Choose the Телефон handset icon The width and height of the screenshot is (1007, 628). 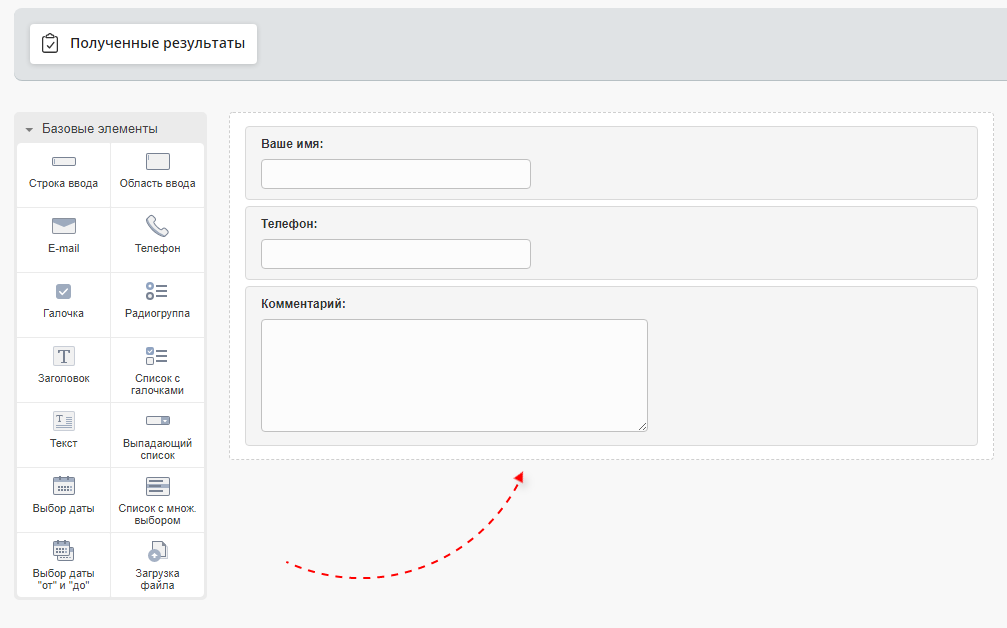pos(157,226)
